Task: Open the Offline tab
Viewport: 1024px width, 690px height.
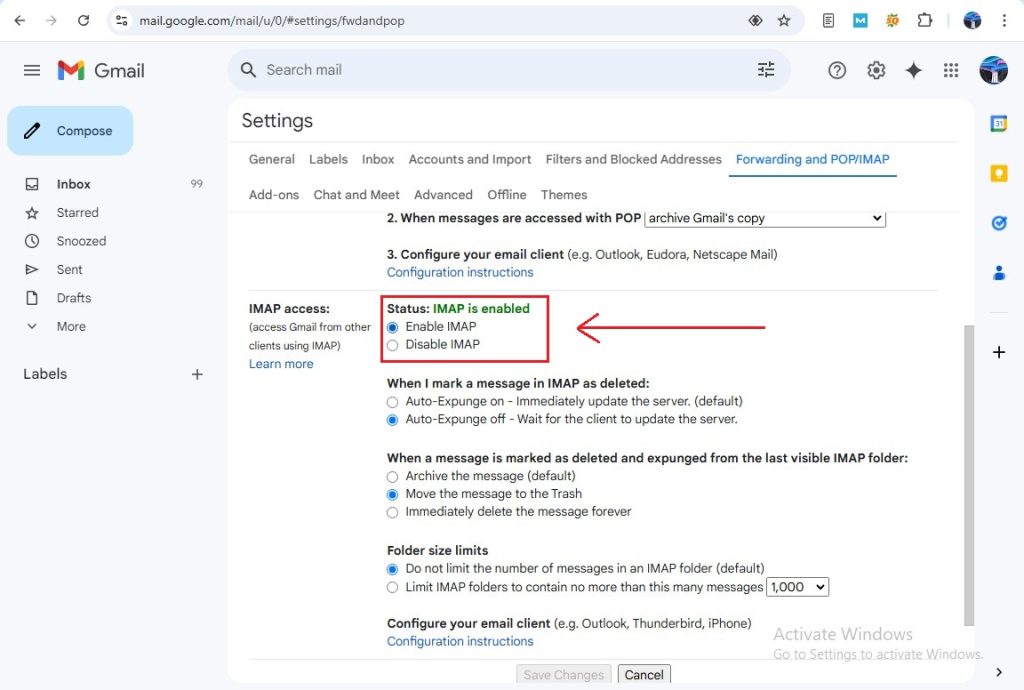Action: (x=507, y=195)
